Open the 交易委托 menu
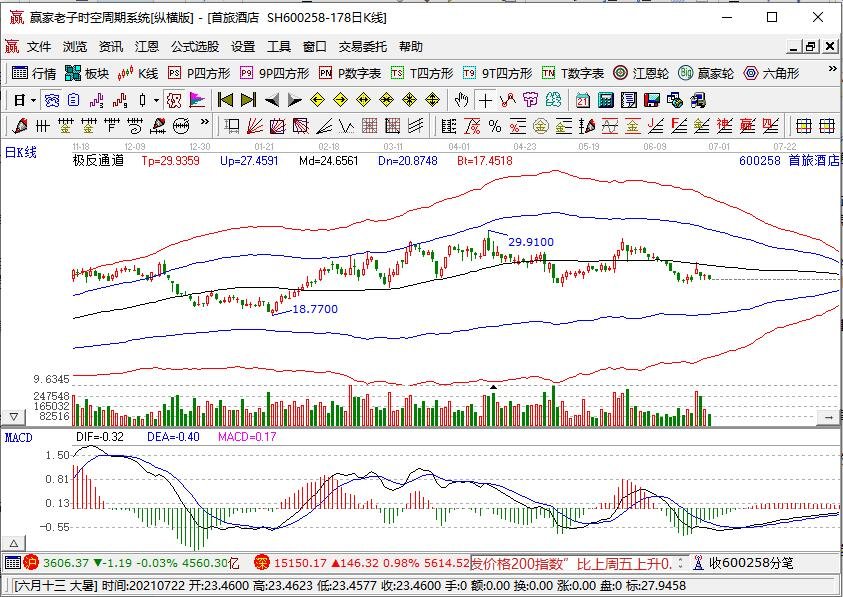 (363, 47)
